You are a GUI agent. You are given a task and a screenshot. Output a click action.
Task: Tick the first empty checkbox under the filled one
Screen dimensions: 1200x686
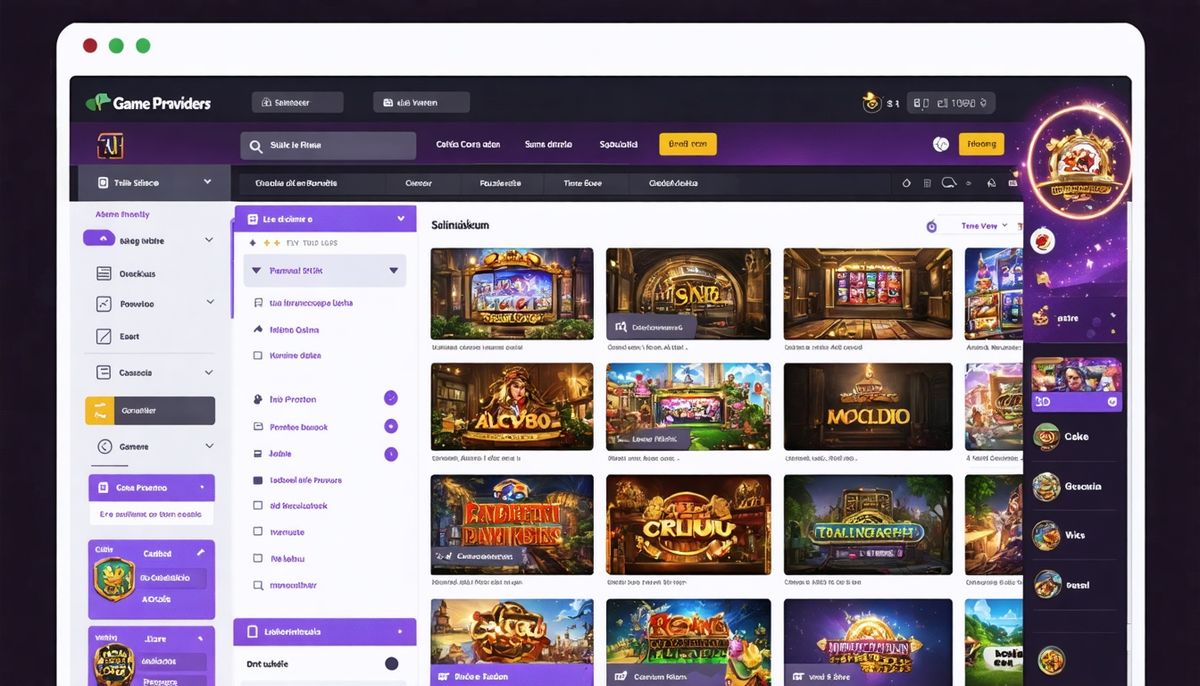(x=258, y=506)
